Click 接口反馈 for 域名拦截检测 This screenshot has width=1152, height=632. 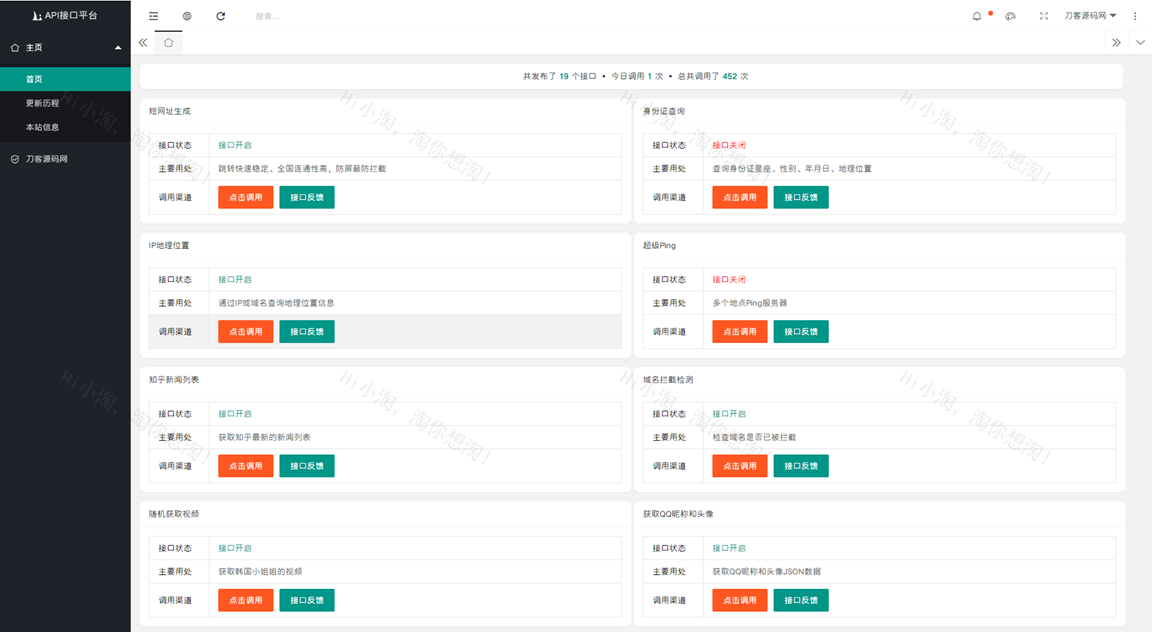(801, 466)
